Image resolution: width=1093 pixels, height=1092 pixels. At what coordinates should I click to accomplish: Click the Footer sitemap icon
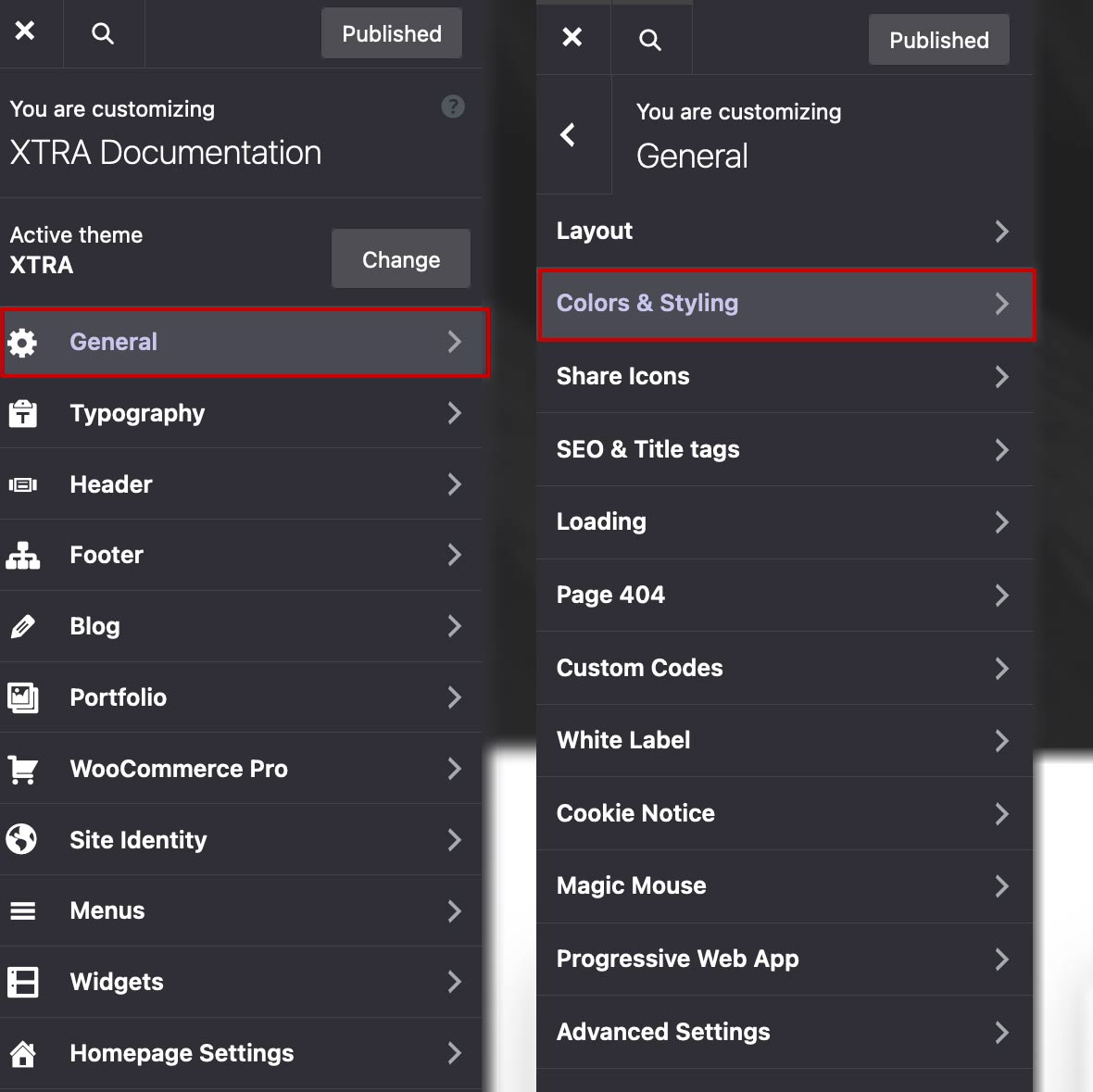click(22, 555)
